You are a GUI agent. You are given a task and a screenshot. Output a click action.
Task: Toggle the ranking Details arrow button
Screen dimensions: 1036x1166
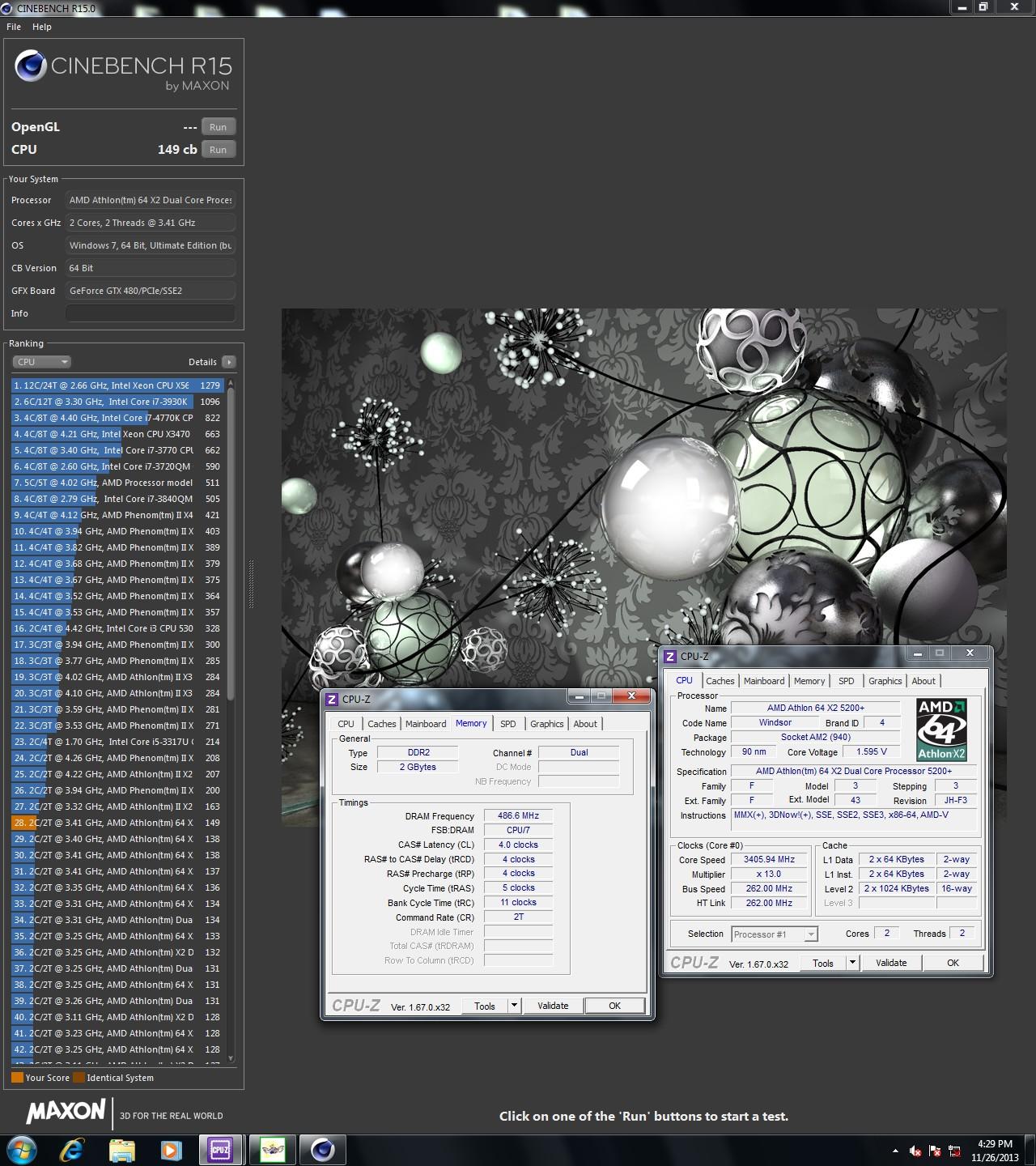tap(229, 362)
